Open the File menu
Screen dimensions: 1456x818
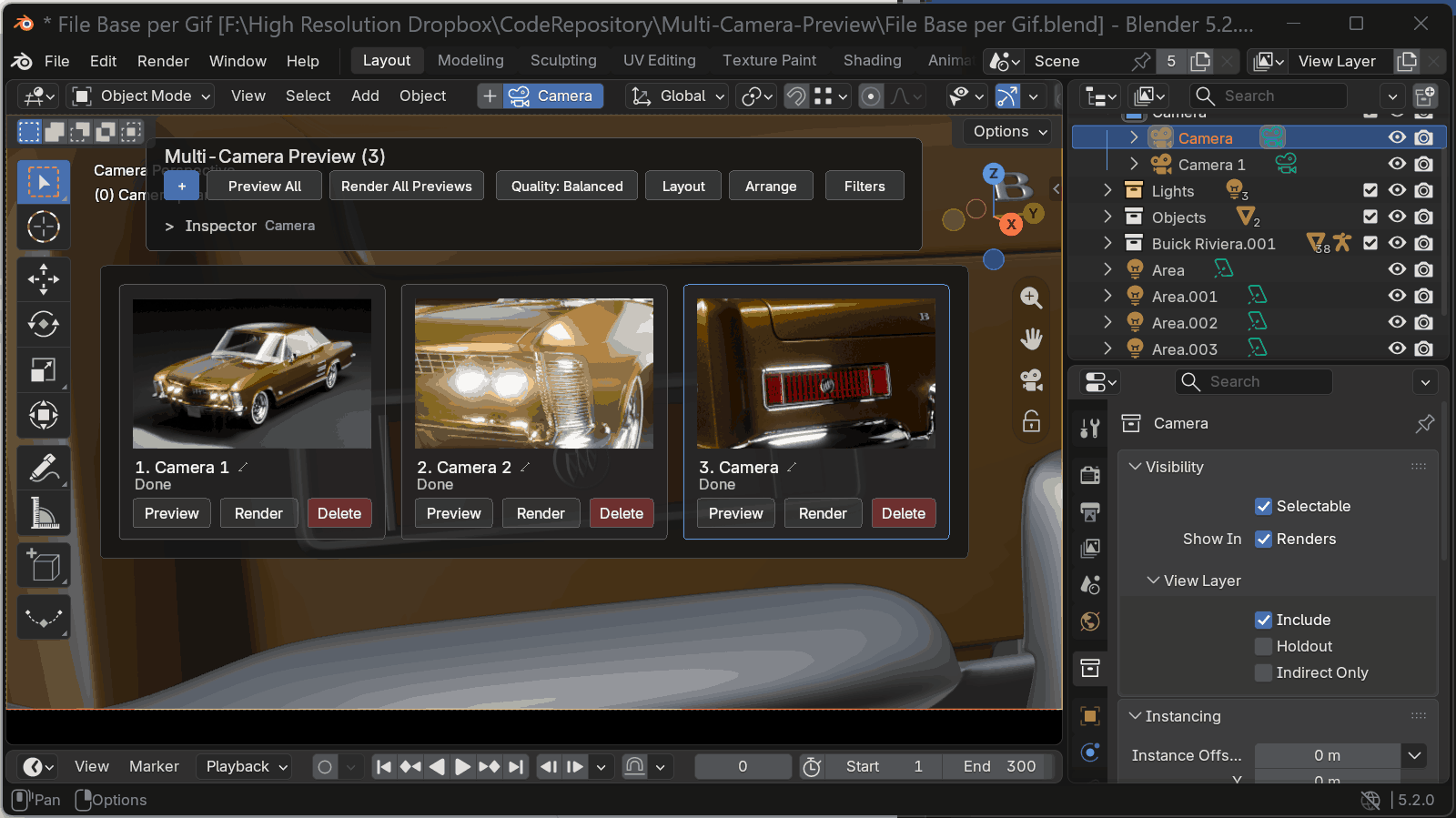coord(56,61)
